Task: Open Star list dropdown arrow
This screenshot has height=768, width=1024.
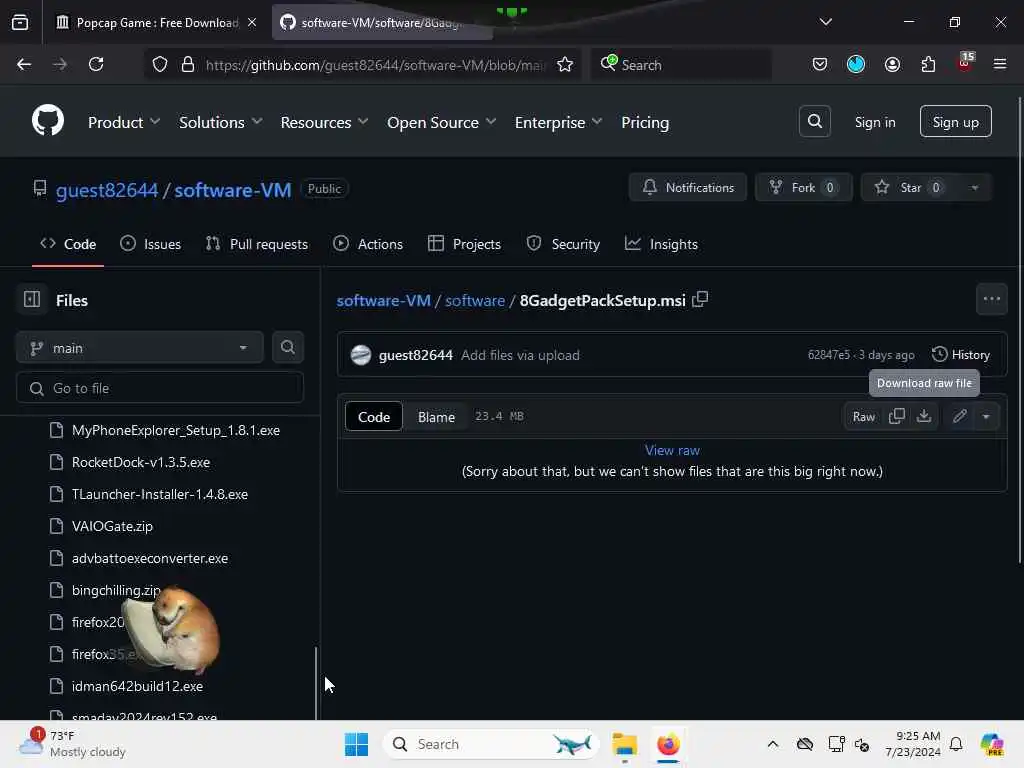Action: pyautogui.click(x=974, y=187)
